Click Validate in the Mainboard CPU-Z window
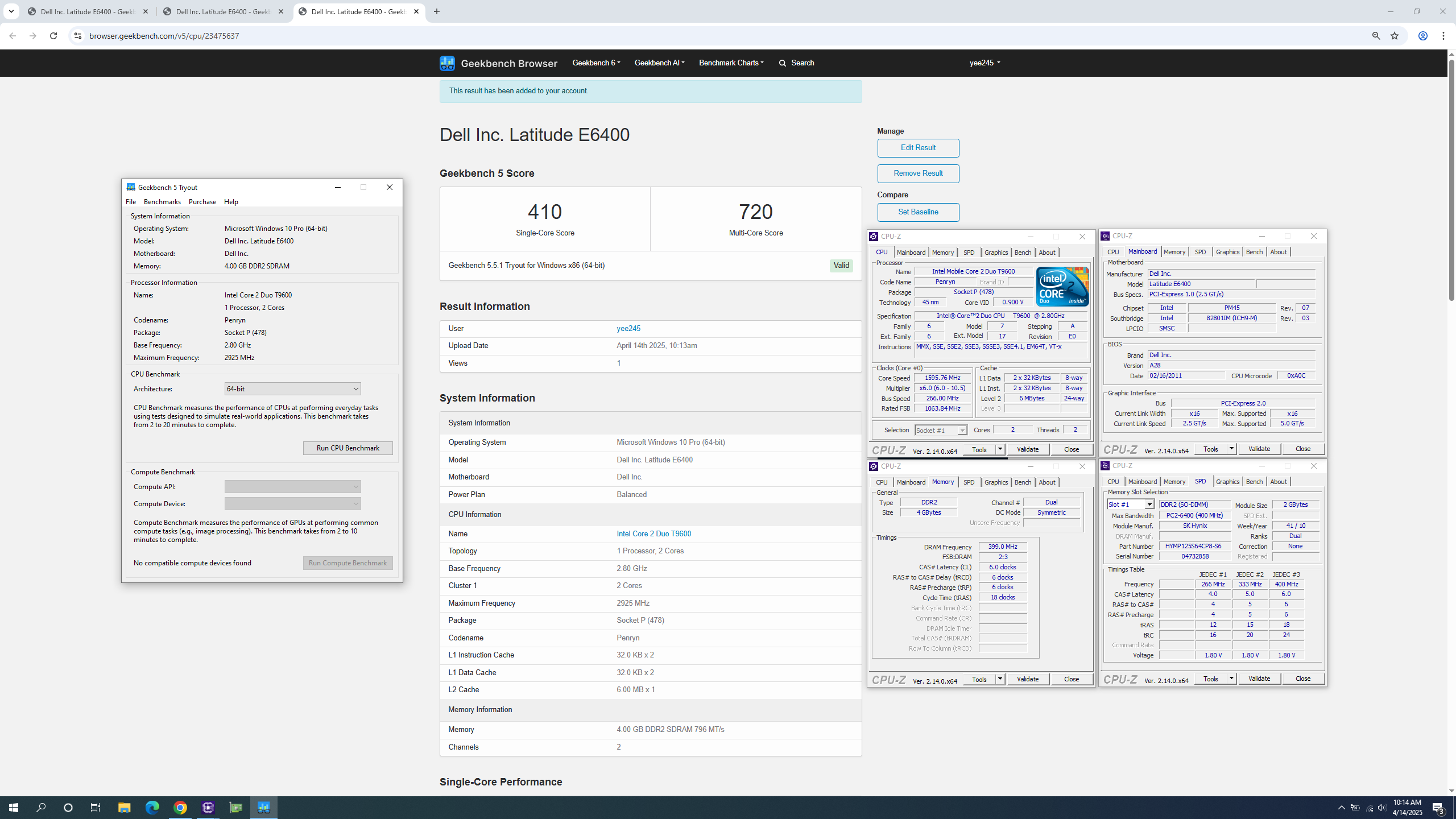 coord(1259,449)
